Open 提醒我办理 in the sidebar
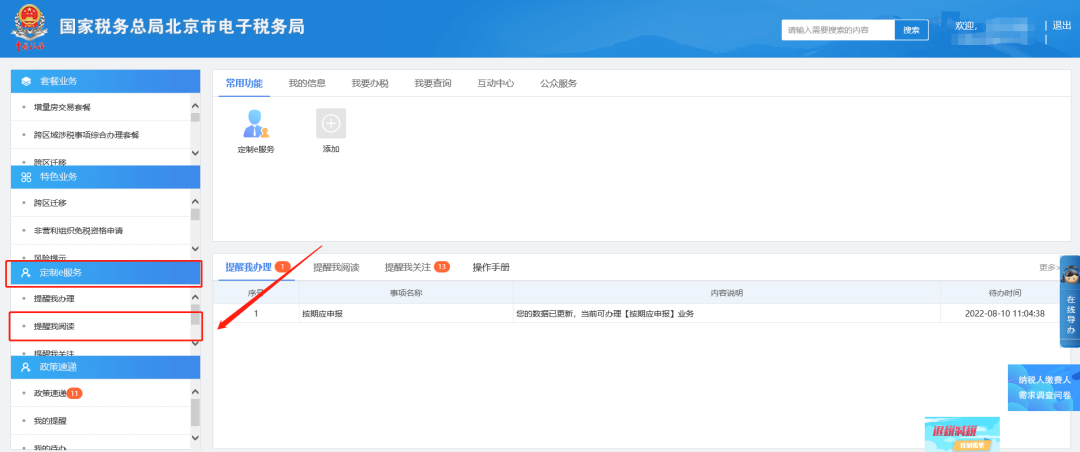Image resolution: width=1080 pixels, height=452 pixels. (x=54, y=298)
